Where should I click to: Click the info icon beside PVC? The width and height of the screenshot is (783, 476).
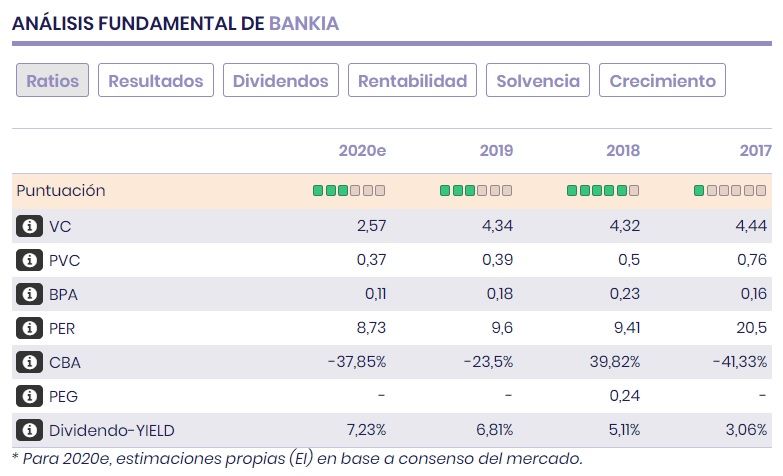pos(29,260)
